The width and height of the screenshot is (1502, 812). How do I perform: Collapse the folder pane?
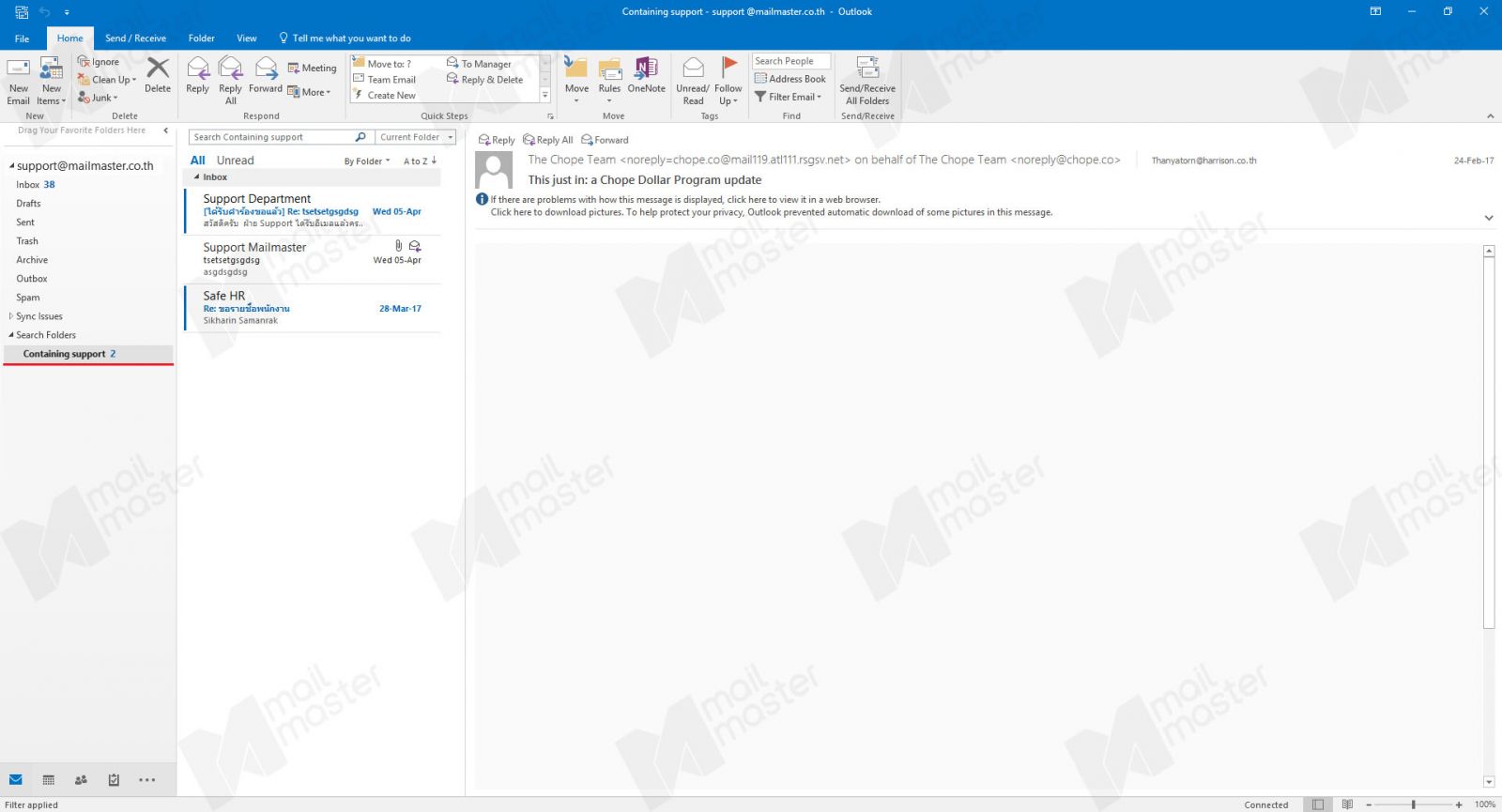pyautogui.click(x=166, y=130)
